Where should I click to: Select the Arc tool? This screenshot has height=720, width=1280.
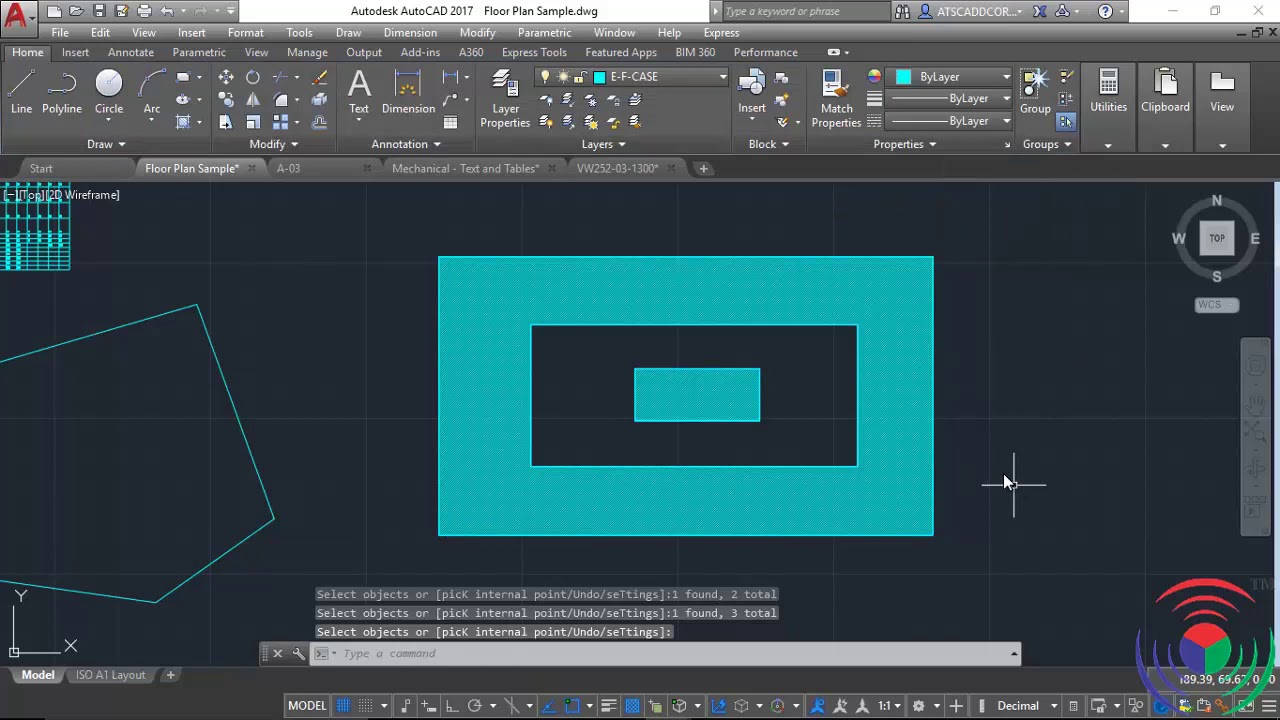pos(152,92)
